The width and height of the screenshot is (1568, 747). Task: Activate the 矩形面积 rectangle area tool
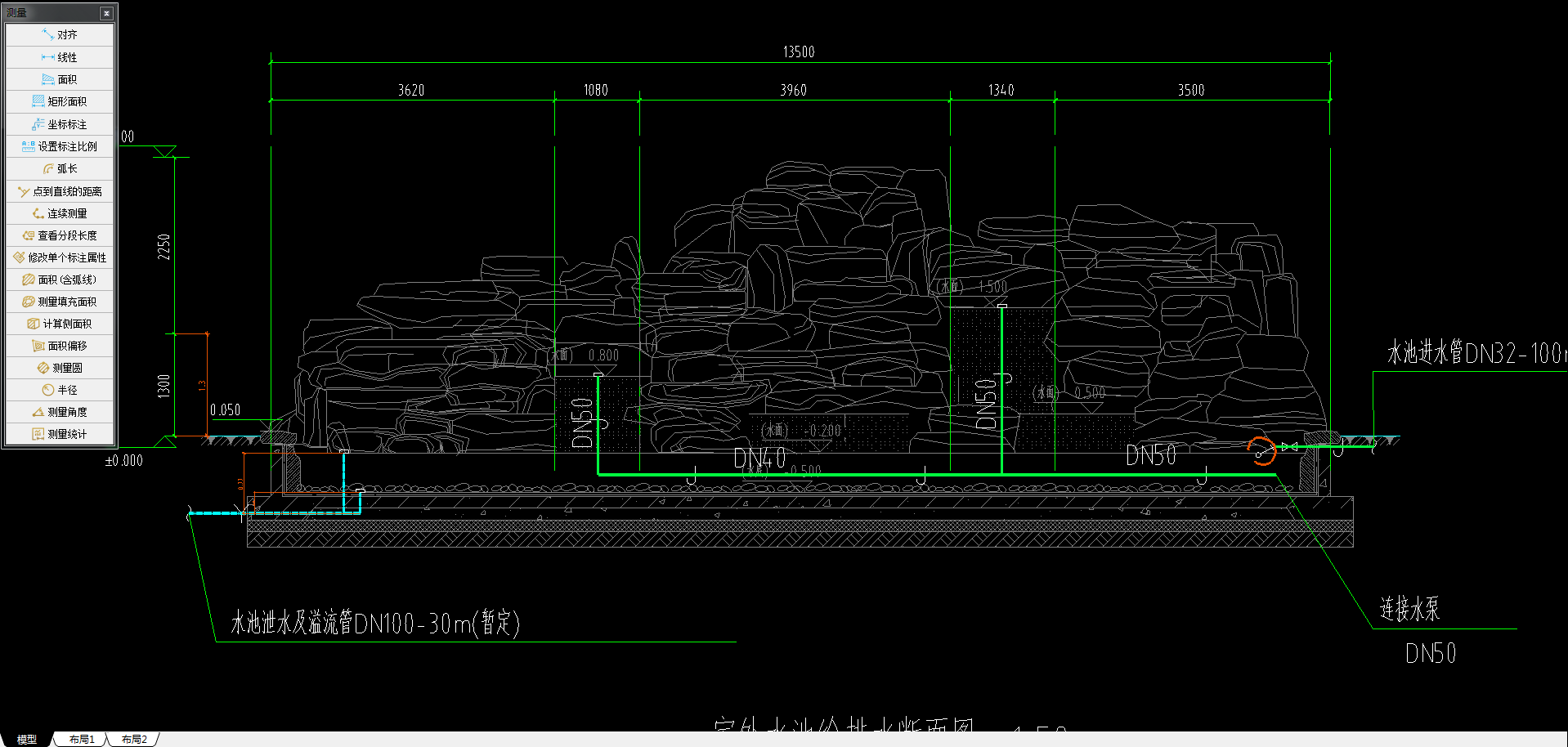click(60, 101)
